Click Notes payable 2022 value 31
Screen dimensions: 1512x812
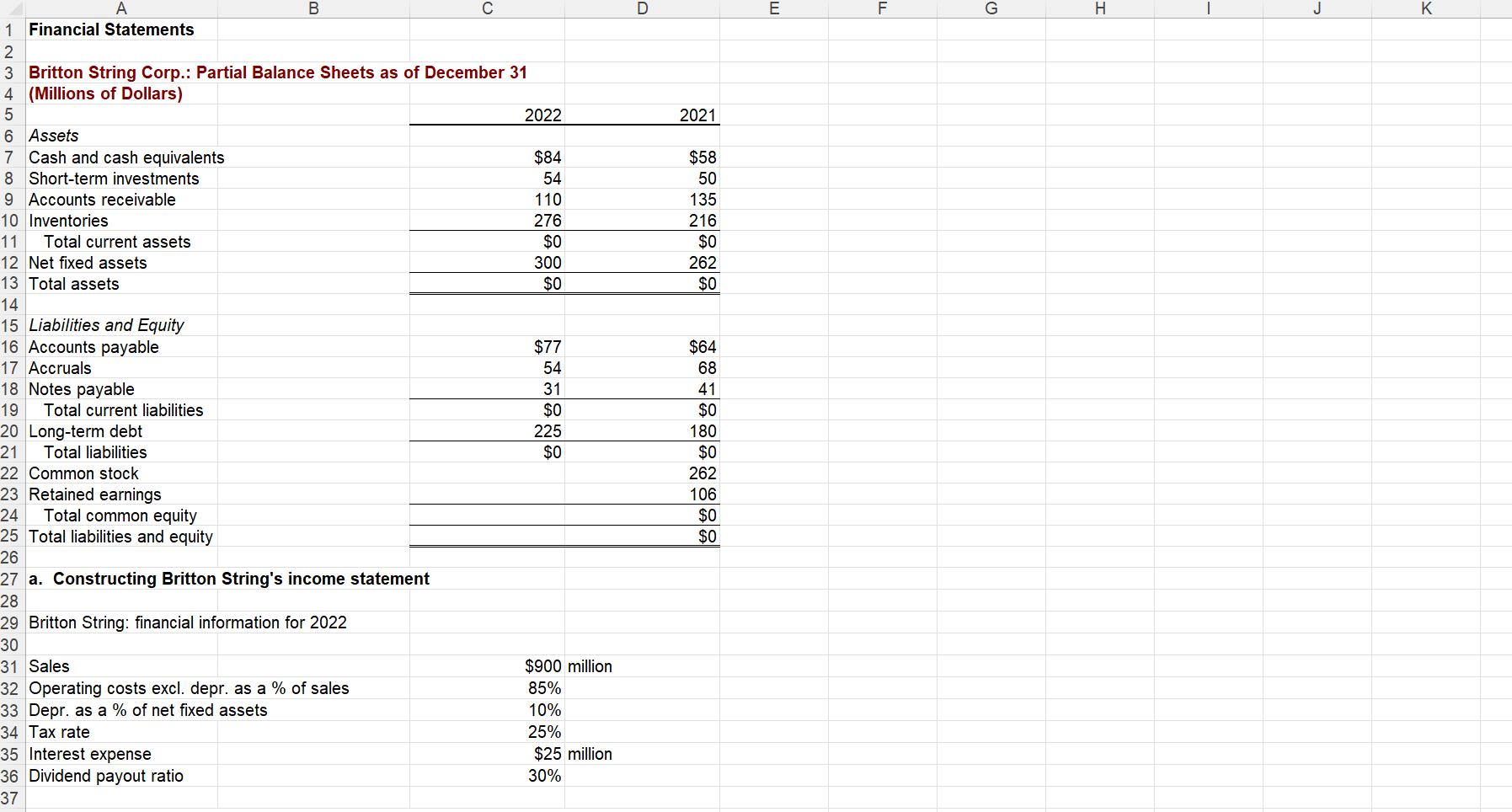552,389
